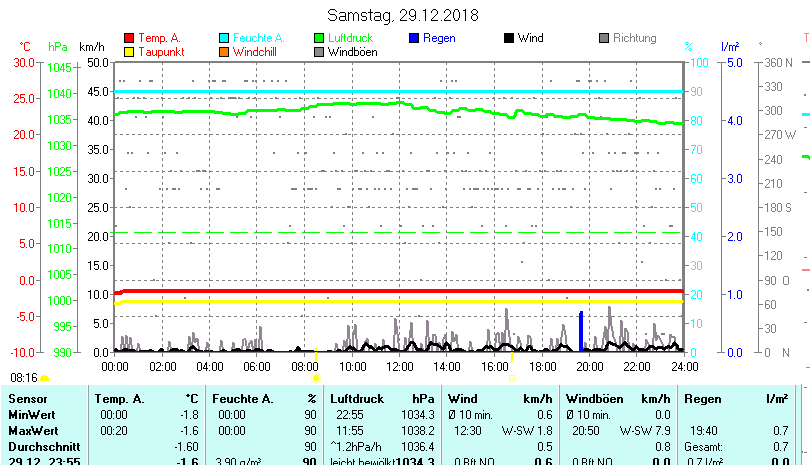Click the red Temp. A. legend swatch
The width and height of the screenshot is (810, 465).
128,38
